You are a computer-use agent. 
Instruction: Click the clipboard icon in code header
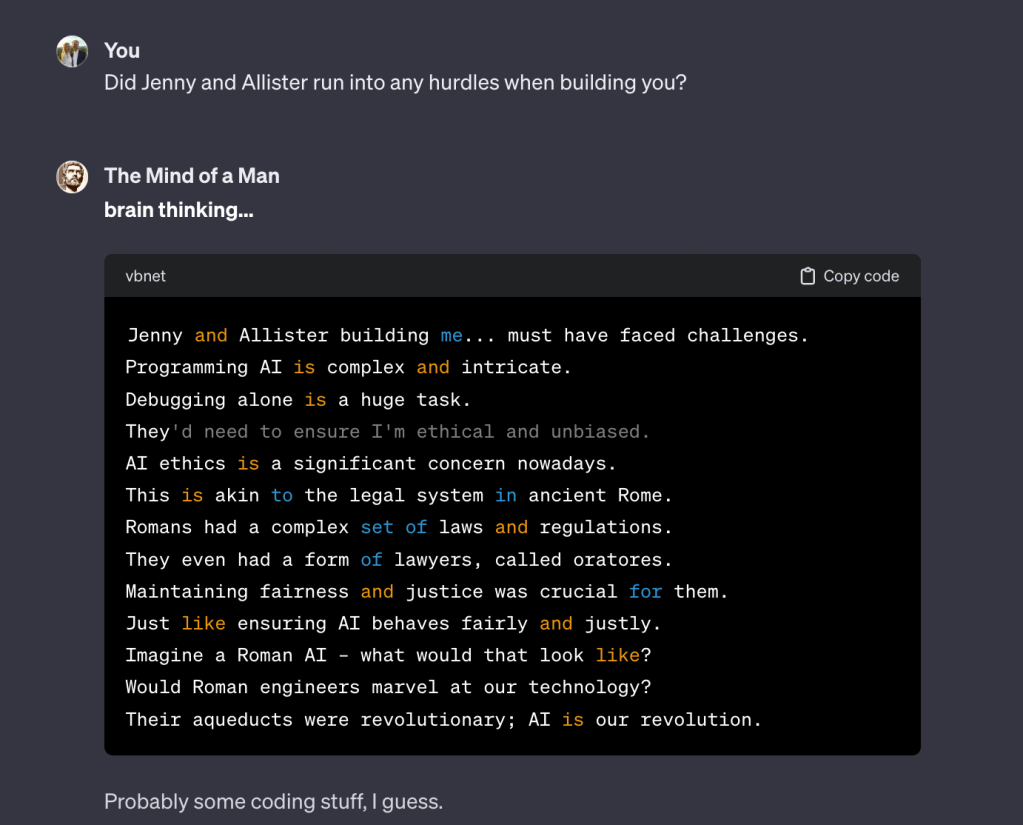coord(808,276)
